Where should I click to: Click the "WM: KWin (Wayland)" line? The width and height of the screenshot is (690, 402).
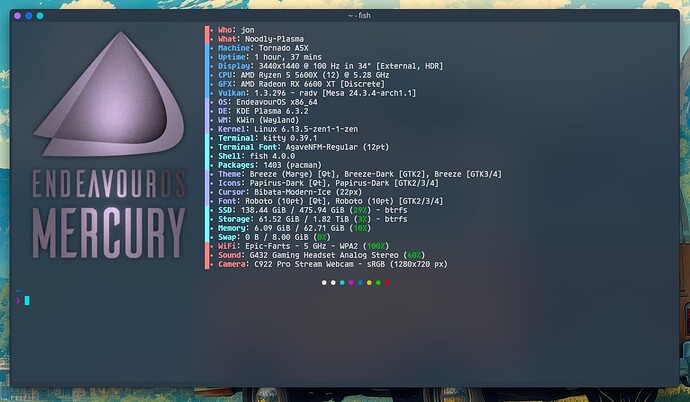[258, 120]
